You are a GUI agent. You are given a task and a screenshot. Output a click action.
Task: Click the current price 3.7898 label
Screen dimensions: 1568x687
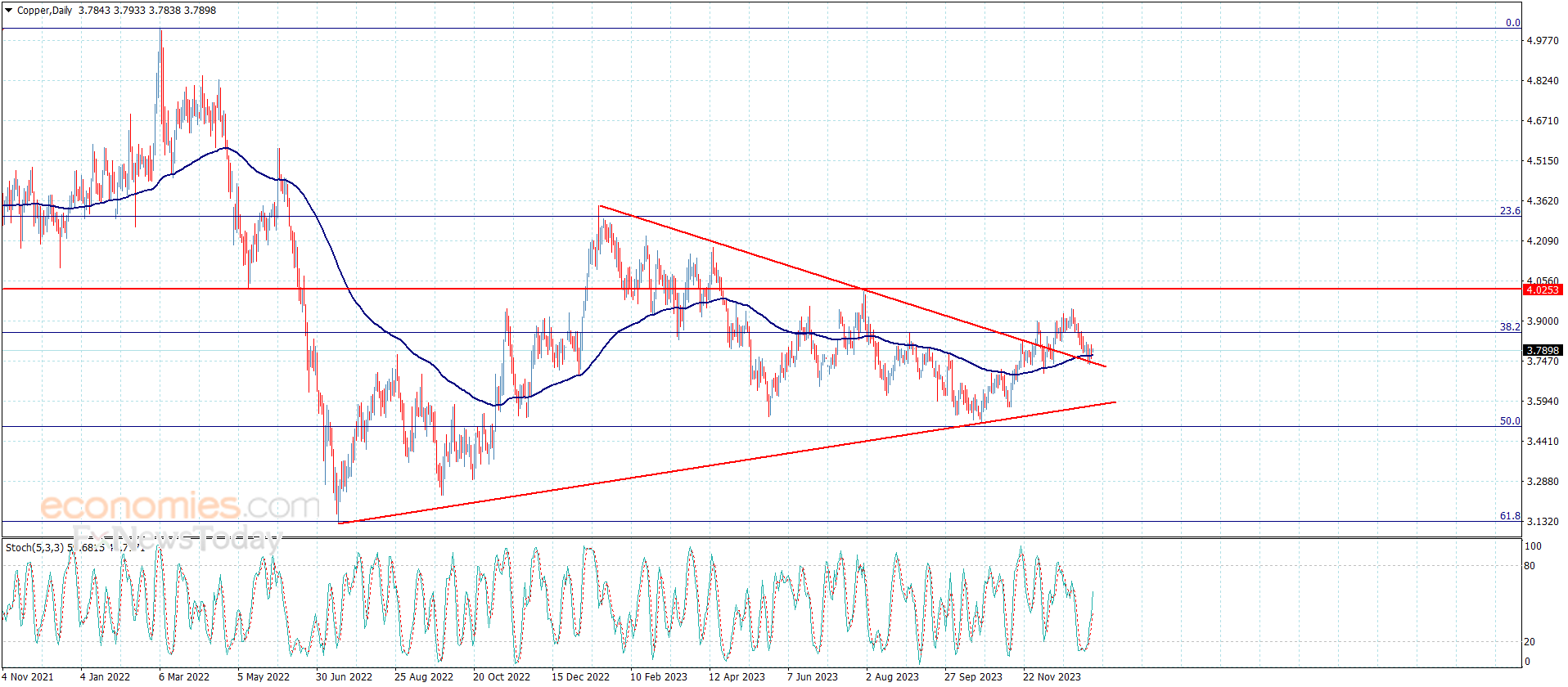[1543, 350]
